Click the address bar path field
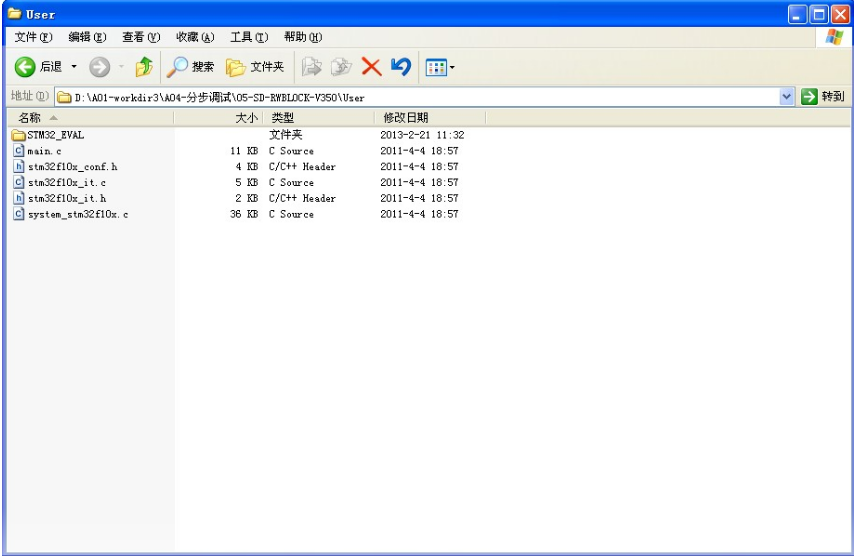The image size is (856, 557). tap(400, 97)
